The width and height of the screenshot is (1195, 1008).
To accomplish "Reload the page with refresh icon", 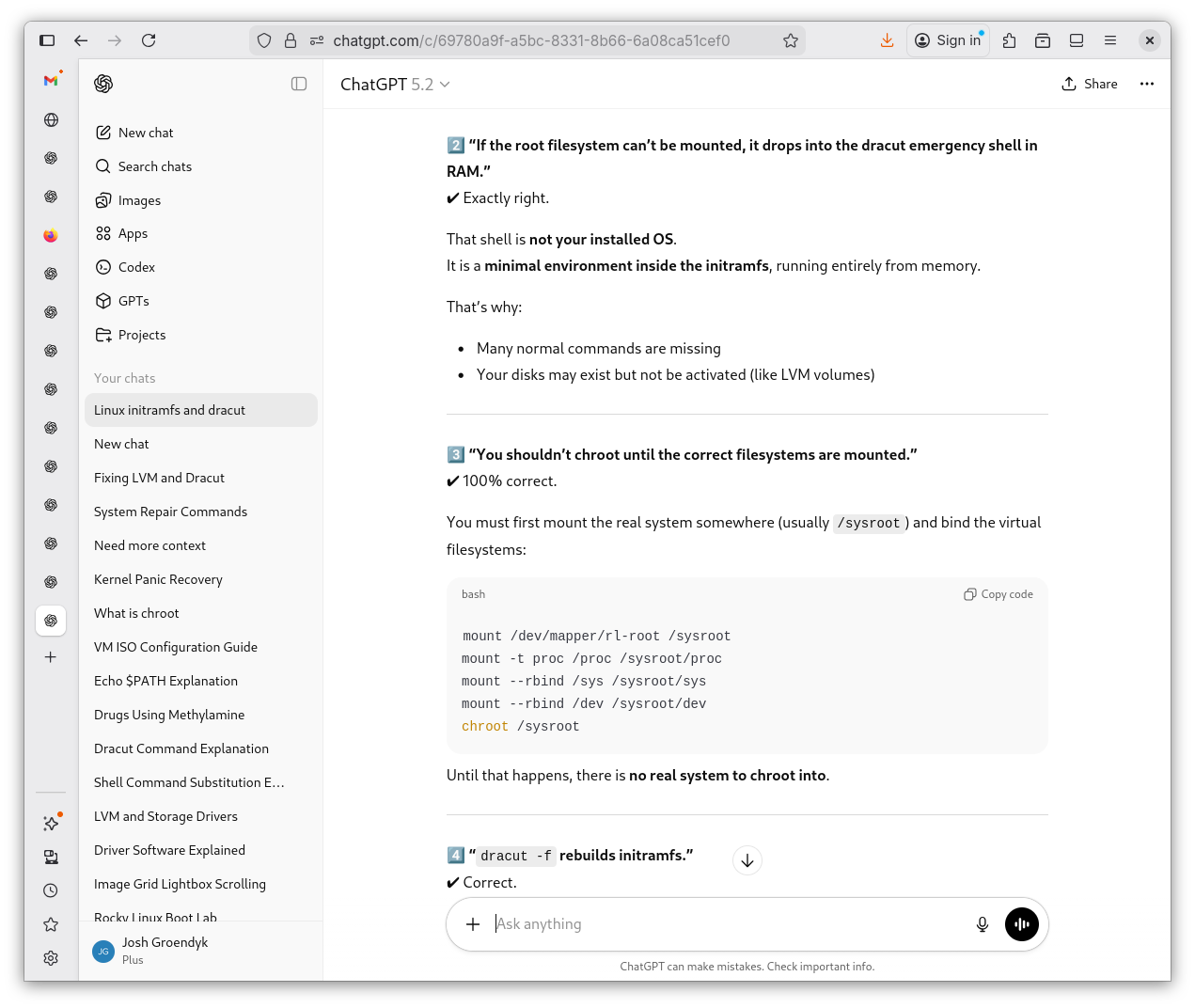I will tap(149, 40).
